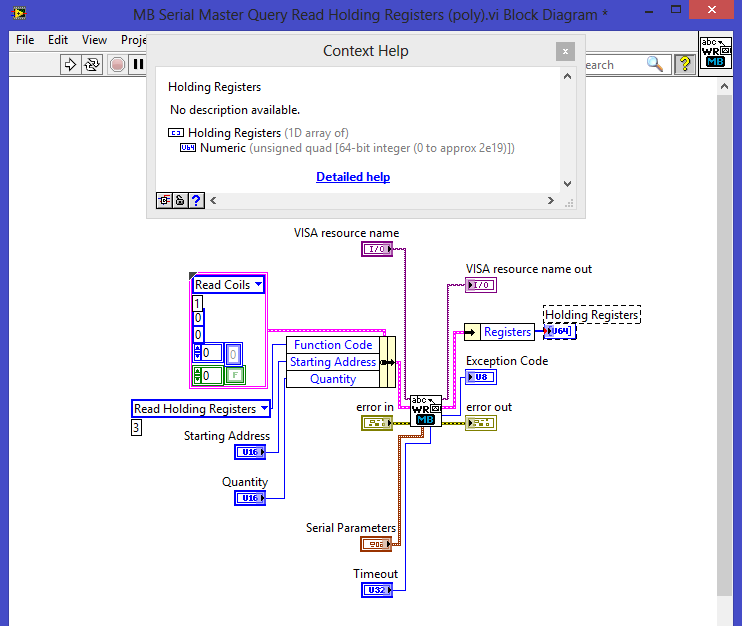742x626 pixels.
Task: Toggle optional terminals display in Context Help
Action: tap(164, 200)
